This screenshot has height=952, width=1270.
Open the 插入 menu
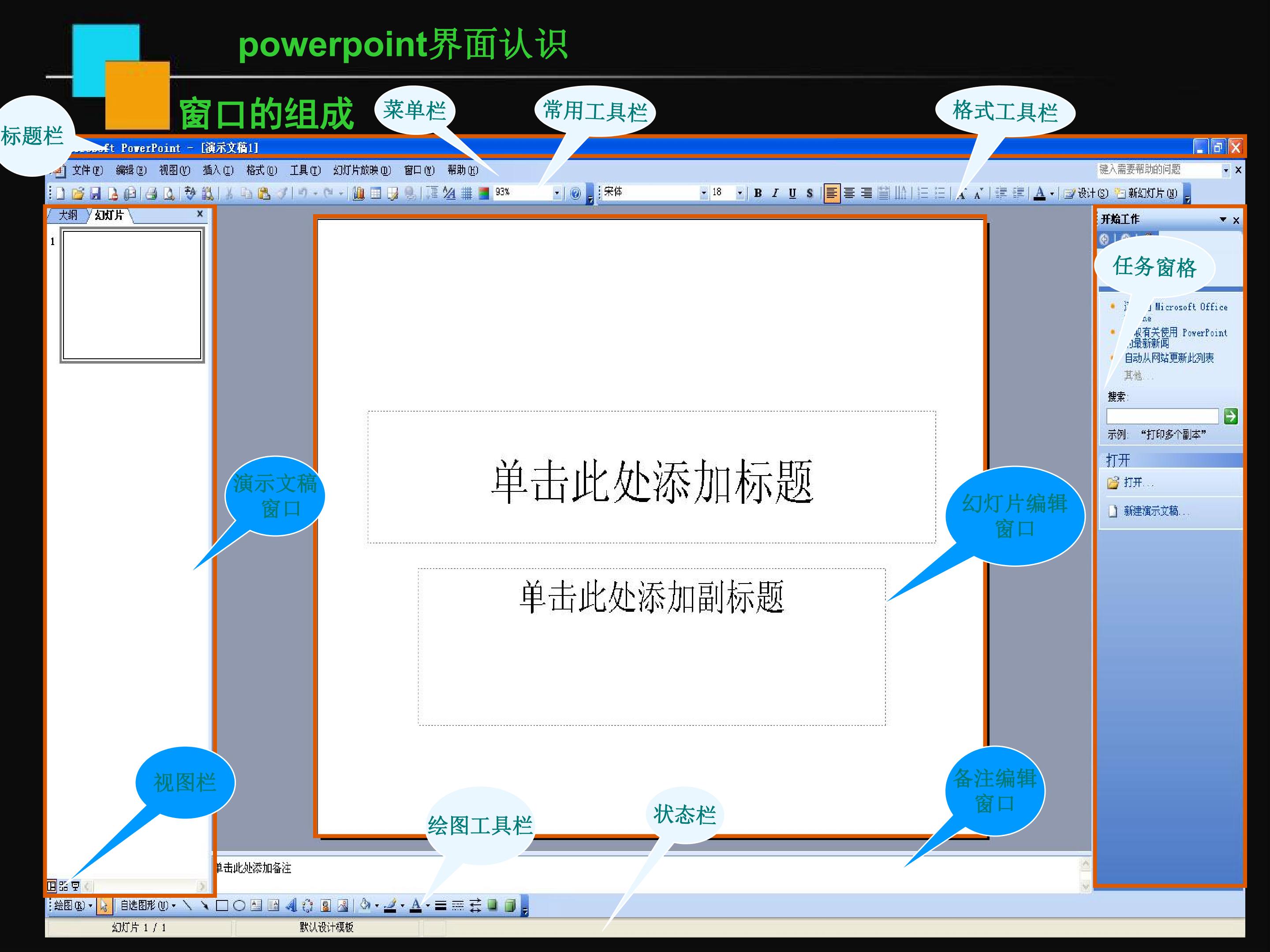pyautogui.click(x=218, y=171)
